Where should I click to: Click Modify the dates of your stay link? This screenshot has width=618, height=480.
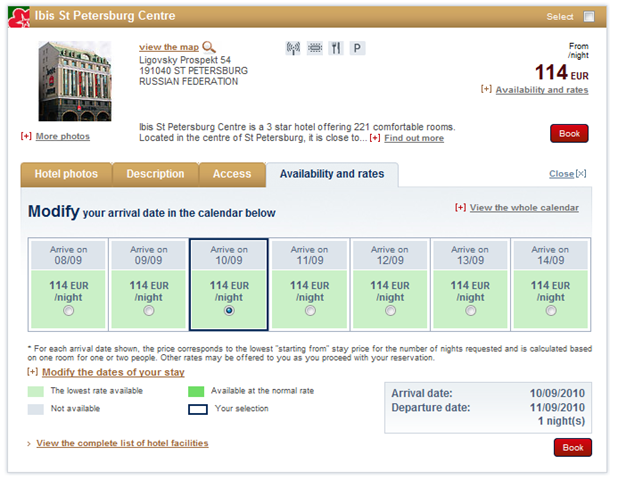[x=113, y=372]
